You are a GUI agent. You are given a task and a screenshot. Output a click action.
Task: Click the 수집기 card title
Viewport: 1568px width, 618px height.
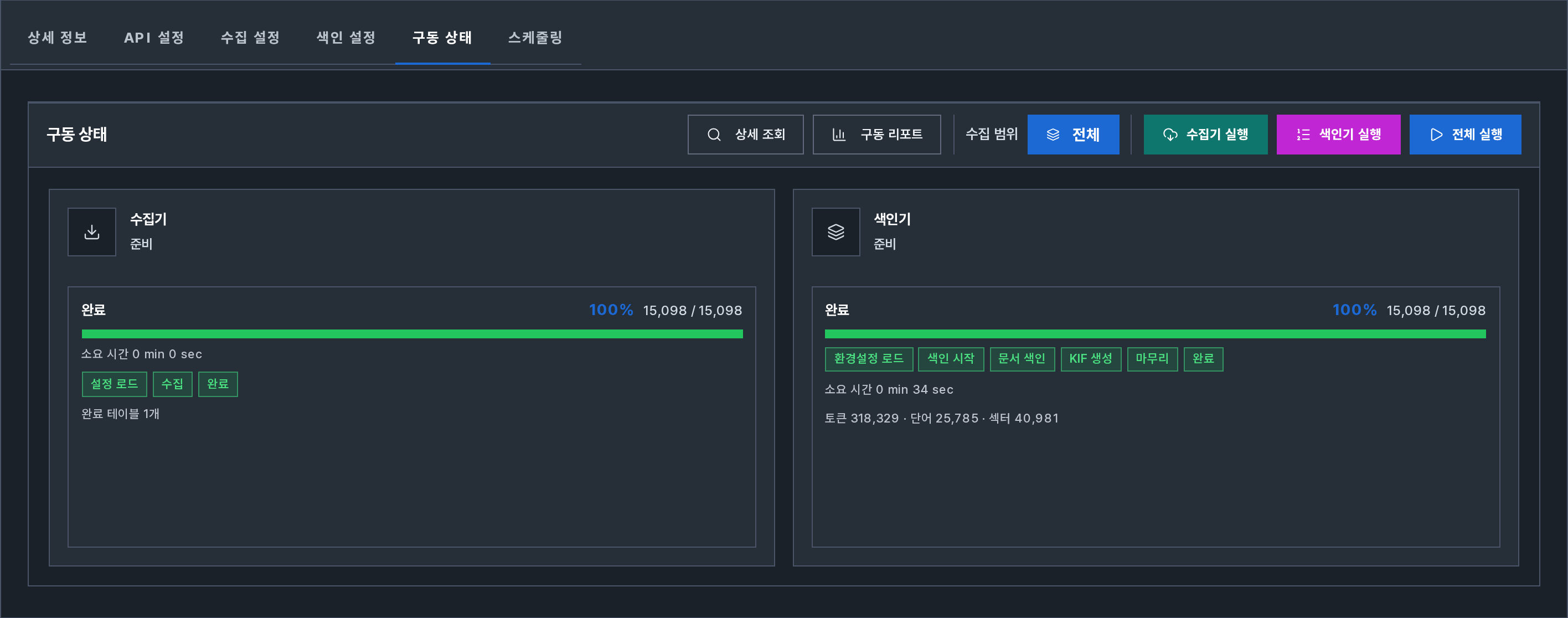pyautogui.click(x=148, y=219)
